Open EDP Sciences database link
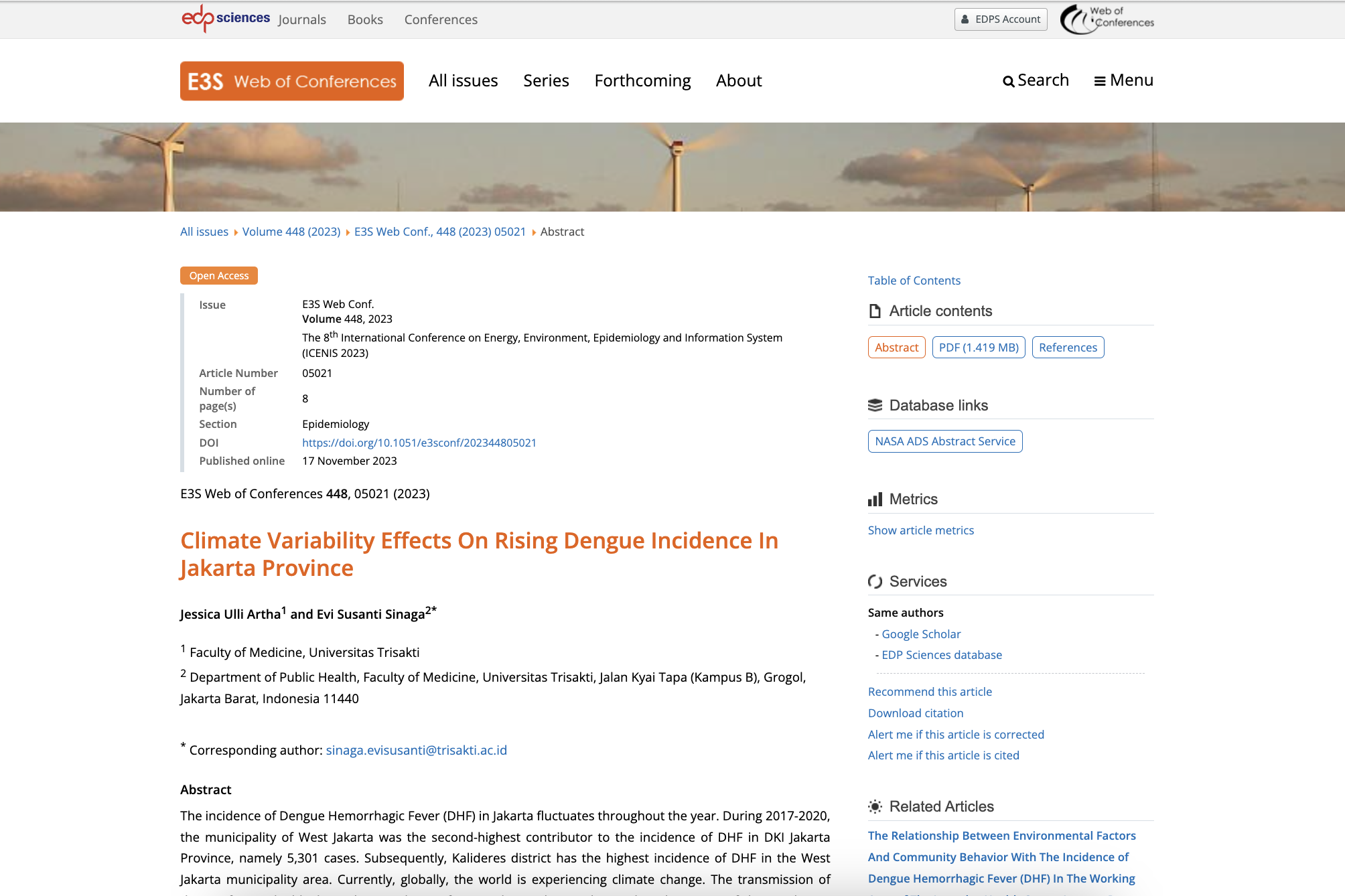 pyautogui.click(x=942, y=655)
